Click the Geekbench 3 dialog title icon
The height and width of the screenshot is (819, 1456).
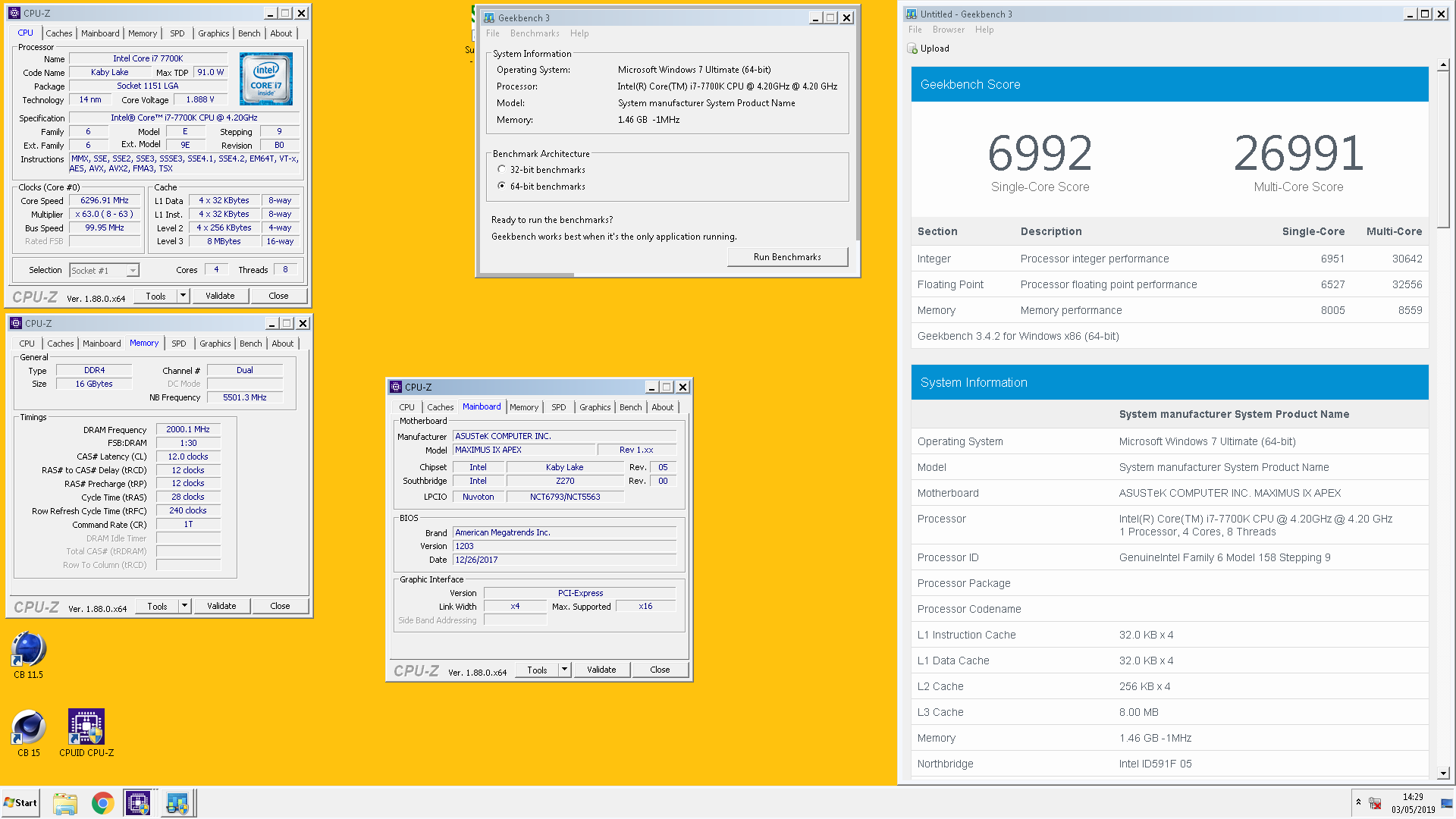[489, 18]
